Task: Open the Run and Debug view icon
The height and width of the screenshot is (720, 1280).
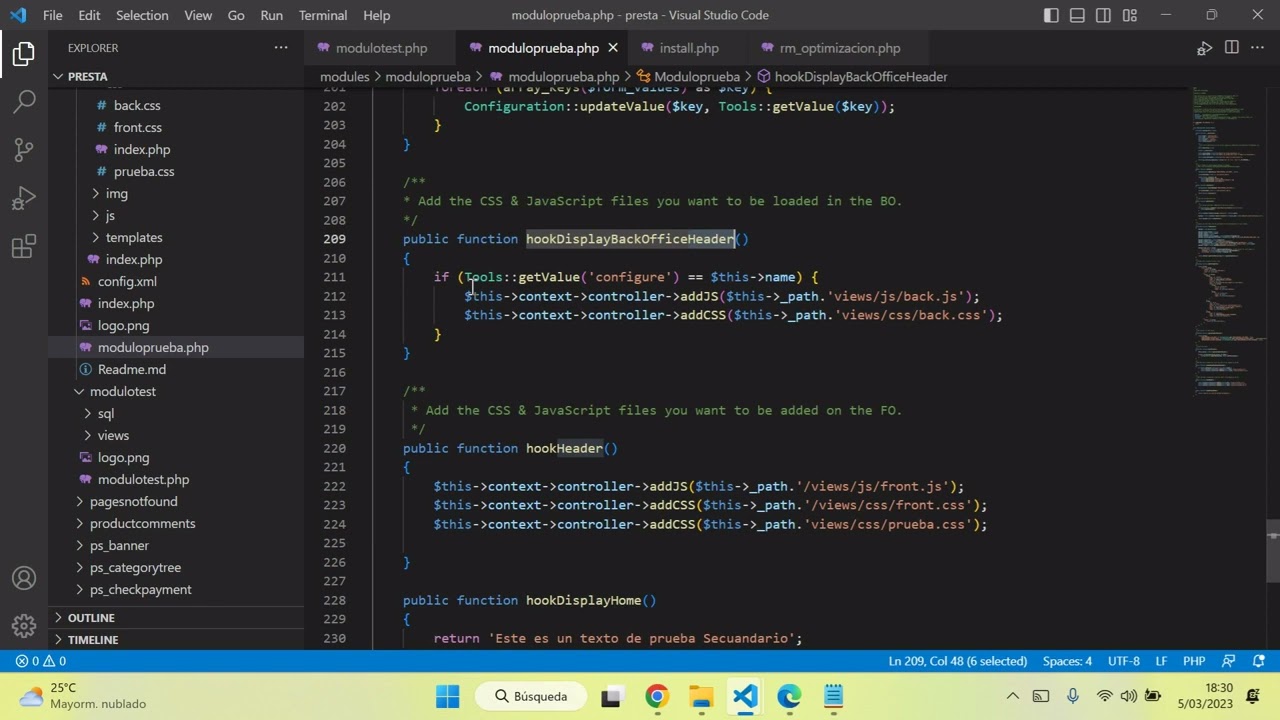Action: 24,198
